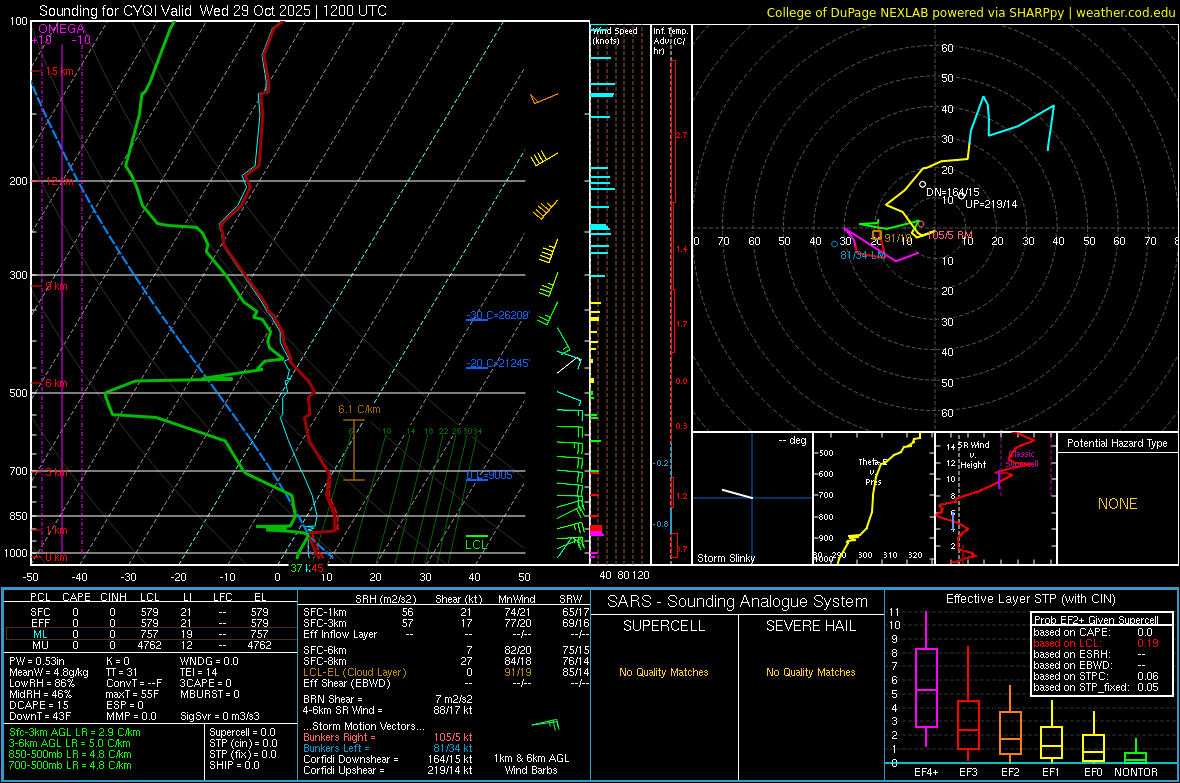This screenshot has height=783, width=1180.
Task: Click the 'DN=164/15' hodograph label
Action: pyautogui.click(x=952, y=192)
